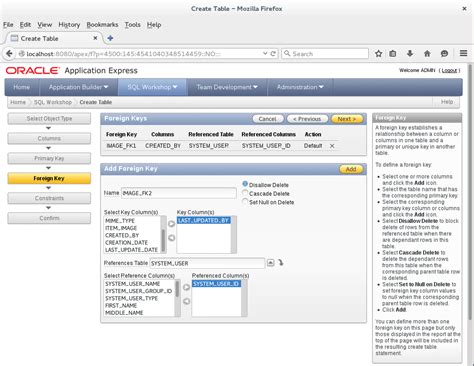The image size is (474, 366).
Task: Select the Disallow Delete option
Action: (x=245, y=184)
